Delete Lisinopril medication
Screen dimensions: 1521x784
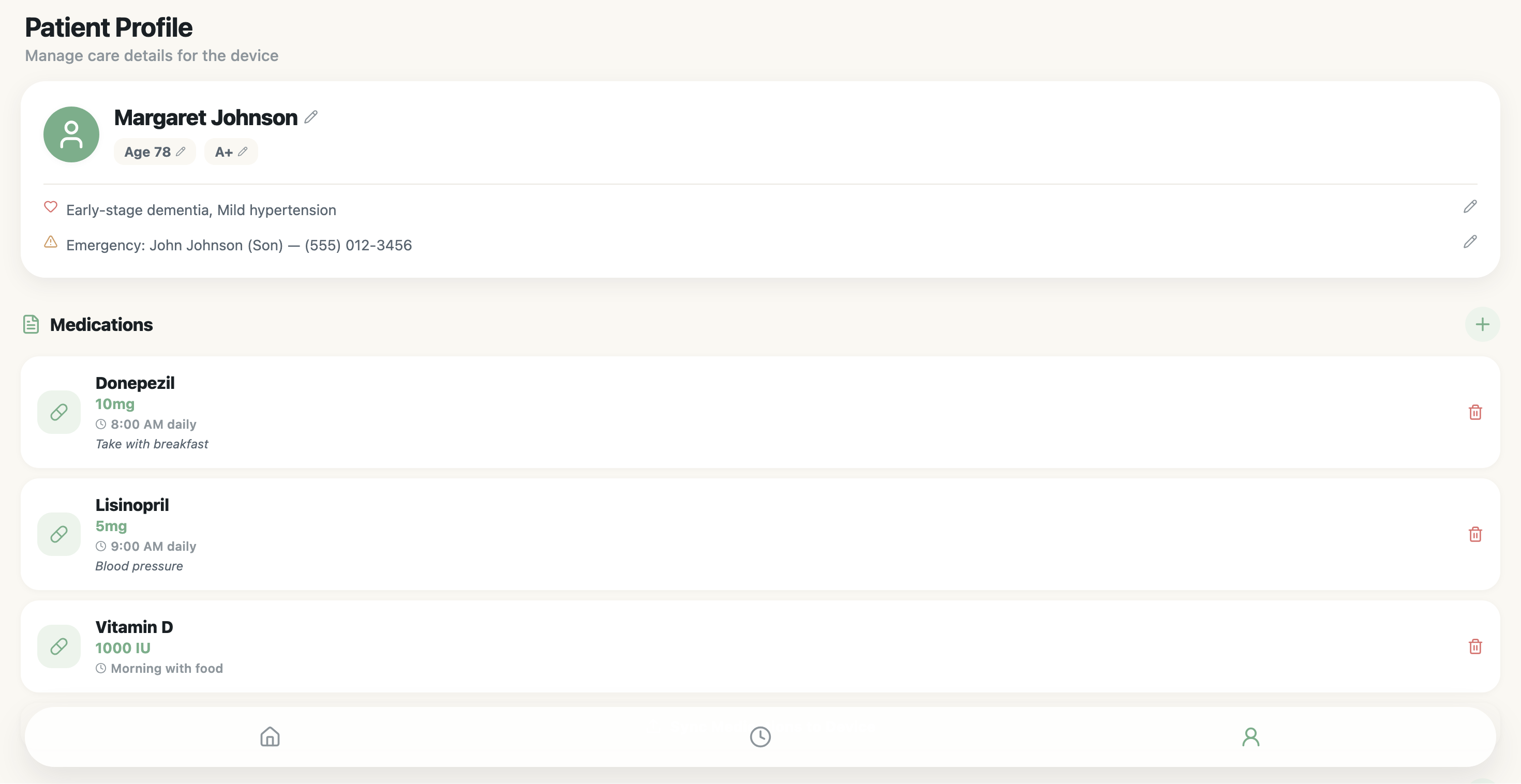1475,534
